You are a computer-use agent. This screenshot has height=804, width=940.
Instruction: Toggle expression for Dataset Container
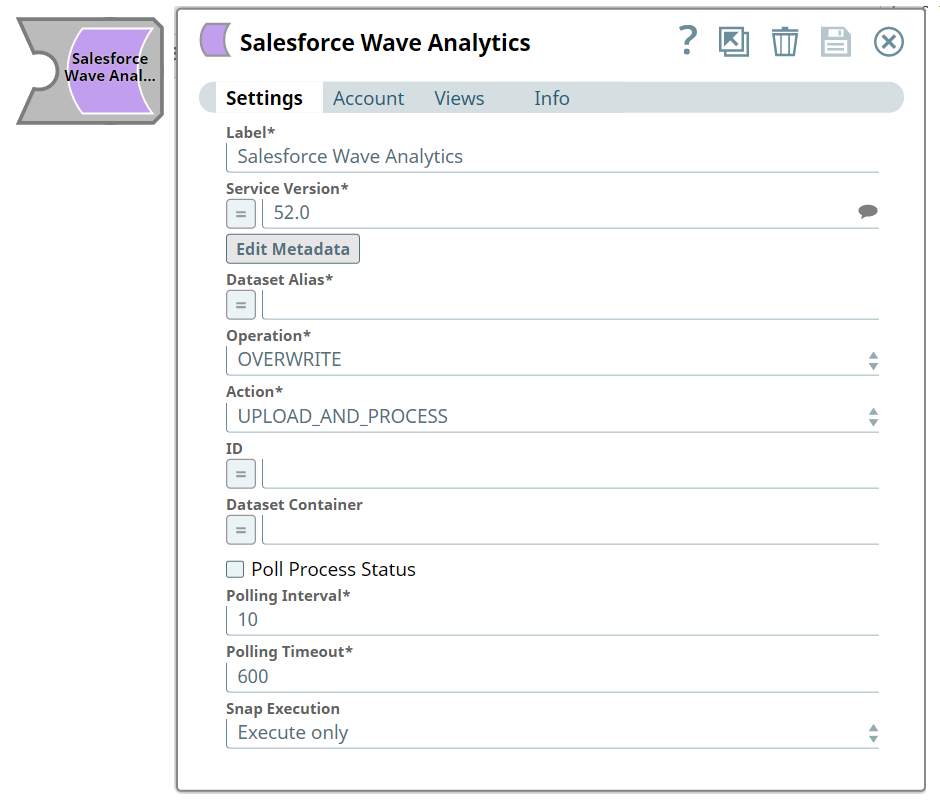(241, 530)
